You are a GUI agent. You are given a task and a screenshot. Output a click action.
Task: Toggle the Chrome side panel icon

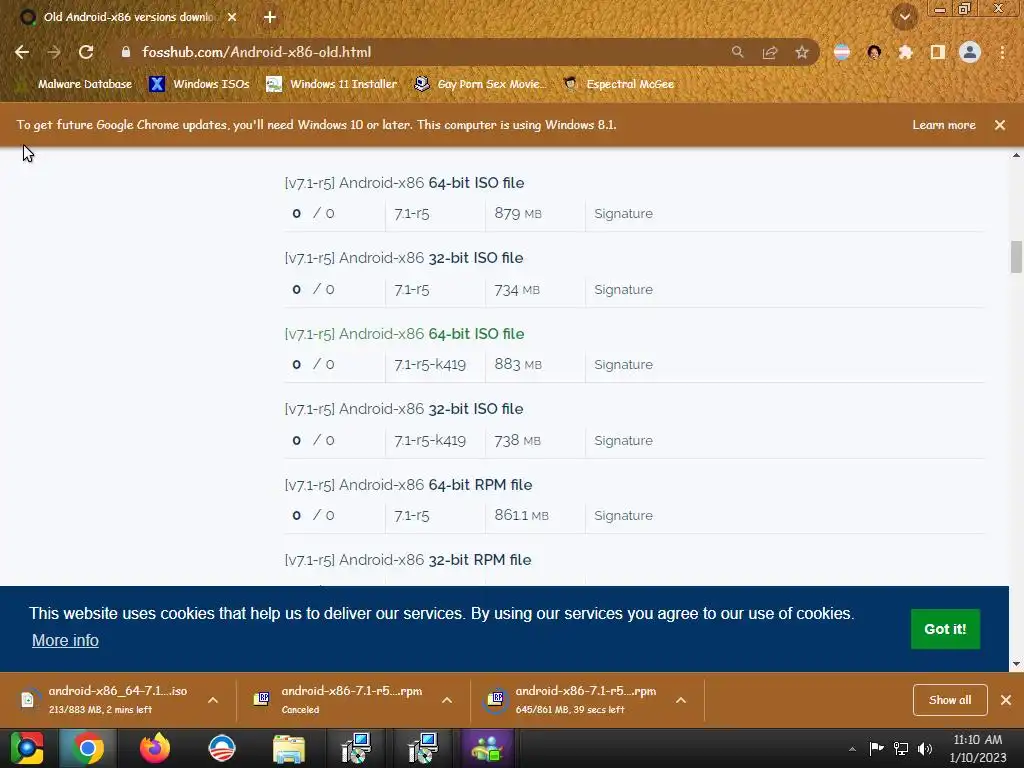coord(938,52)
